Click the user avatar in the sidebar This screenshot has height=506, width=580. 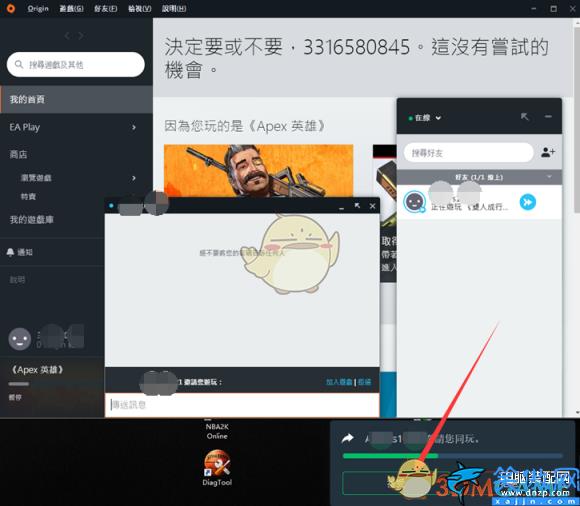(20, 339)
